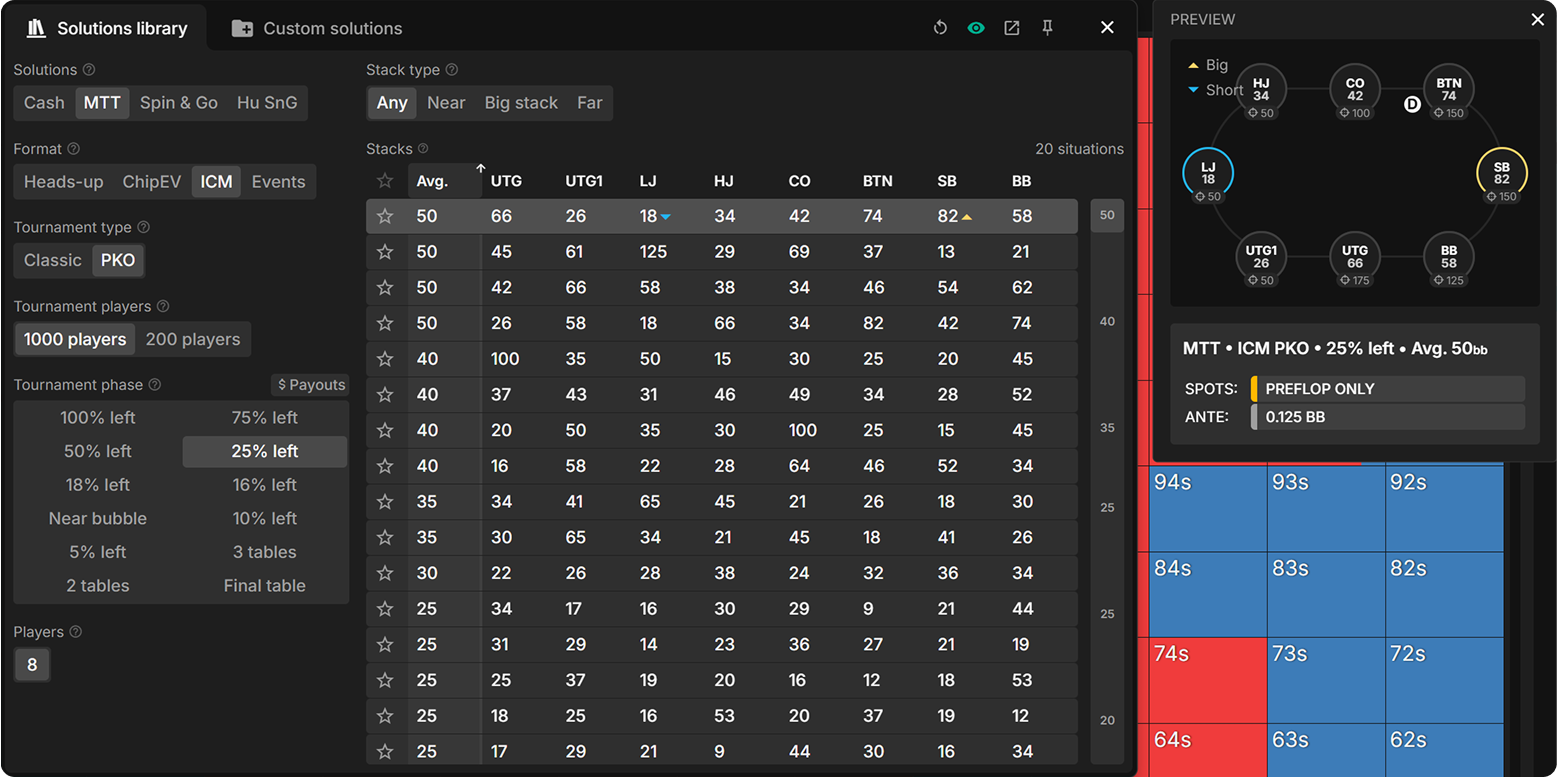Jump to 40 on stack scrollbar
1557x777 pixels.
pyautogui.click(x=1107, y=321)
